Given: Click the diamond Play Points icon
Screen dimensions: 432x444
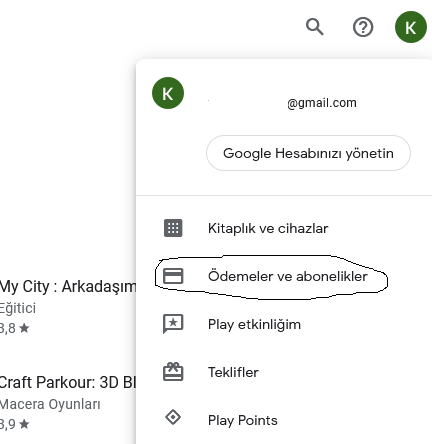Looking at the screenshot, I should pos(173,417).
